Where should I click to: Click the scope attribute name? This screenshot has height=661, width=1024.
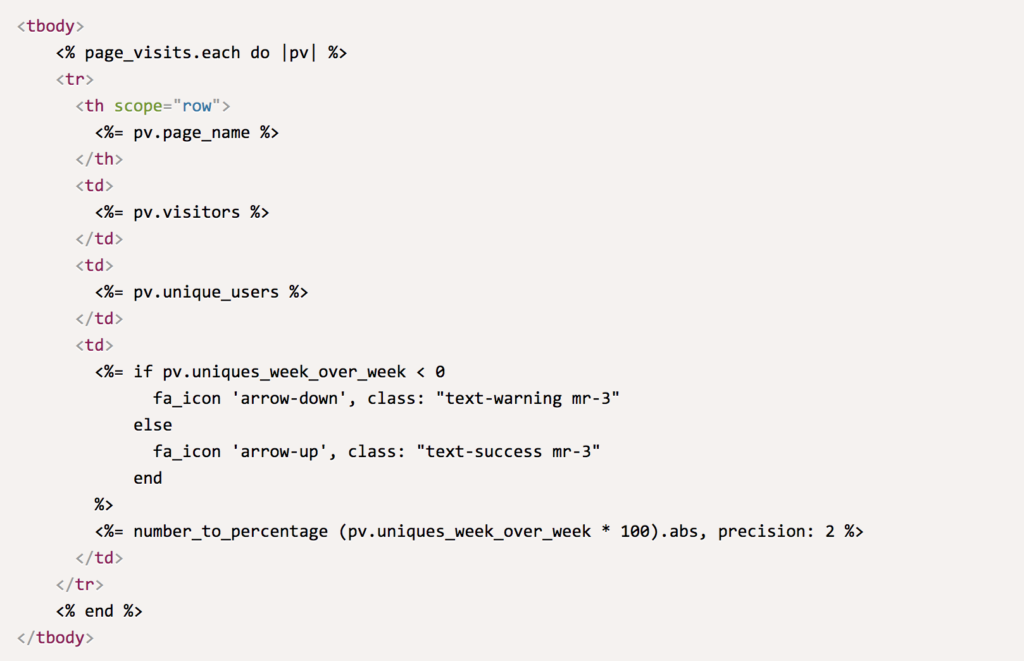tap(138, 106)
